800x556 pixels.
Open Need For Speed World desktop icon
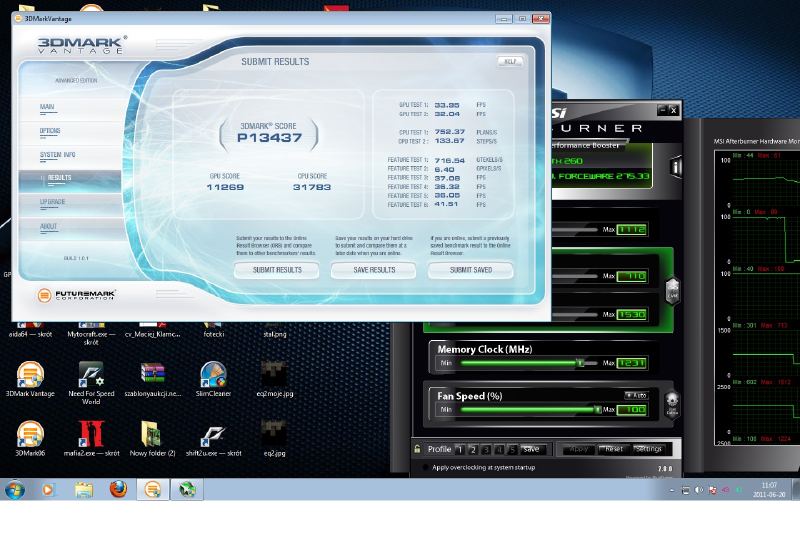coord(91,383)
